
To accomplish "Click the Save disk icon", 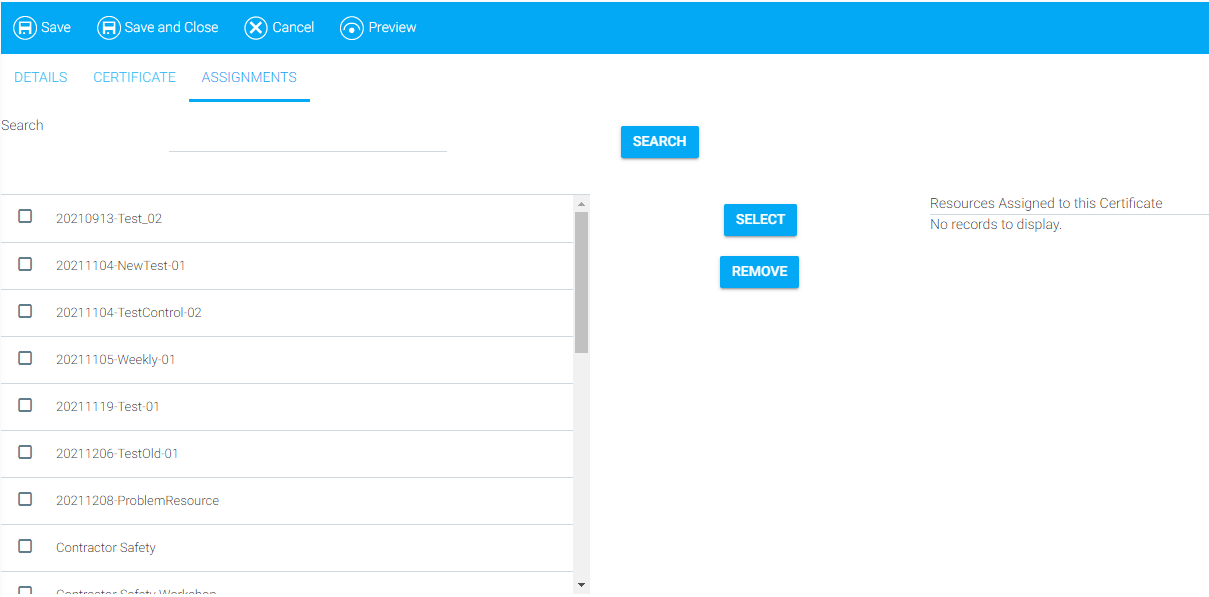I will click(x=25, y=28).
